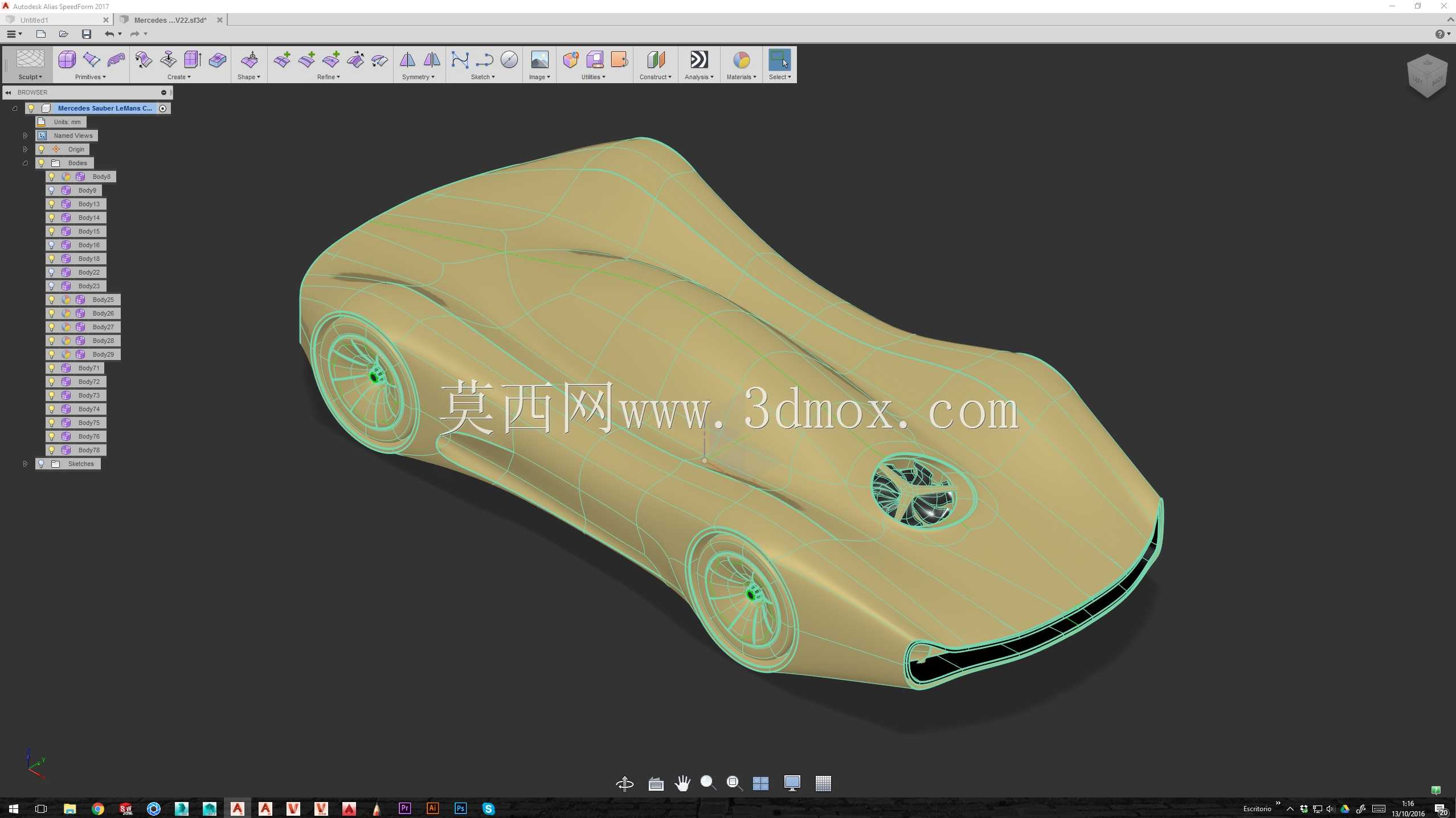1456x818 pixels.
Task: Expand the Named Views node
Action: [25, 136]
